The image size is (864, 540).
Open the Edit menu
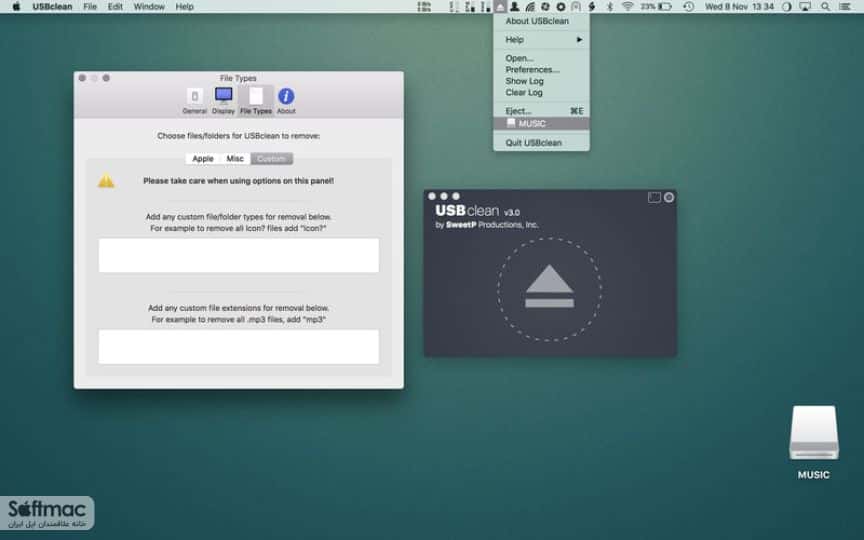tap(115, 7)
